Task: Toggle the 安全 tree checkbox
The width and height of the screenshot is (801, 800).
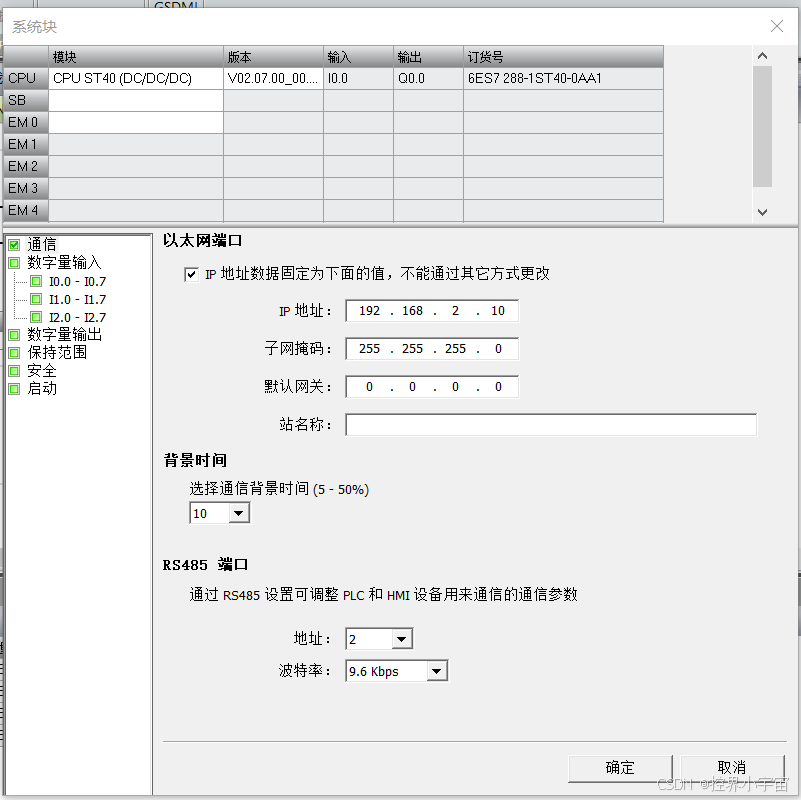Action: point(14,371)
